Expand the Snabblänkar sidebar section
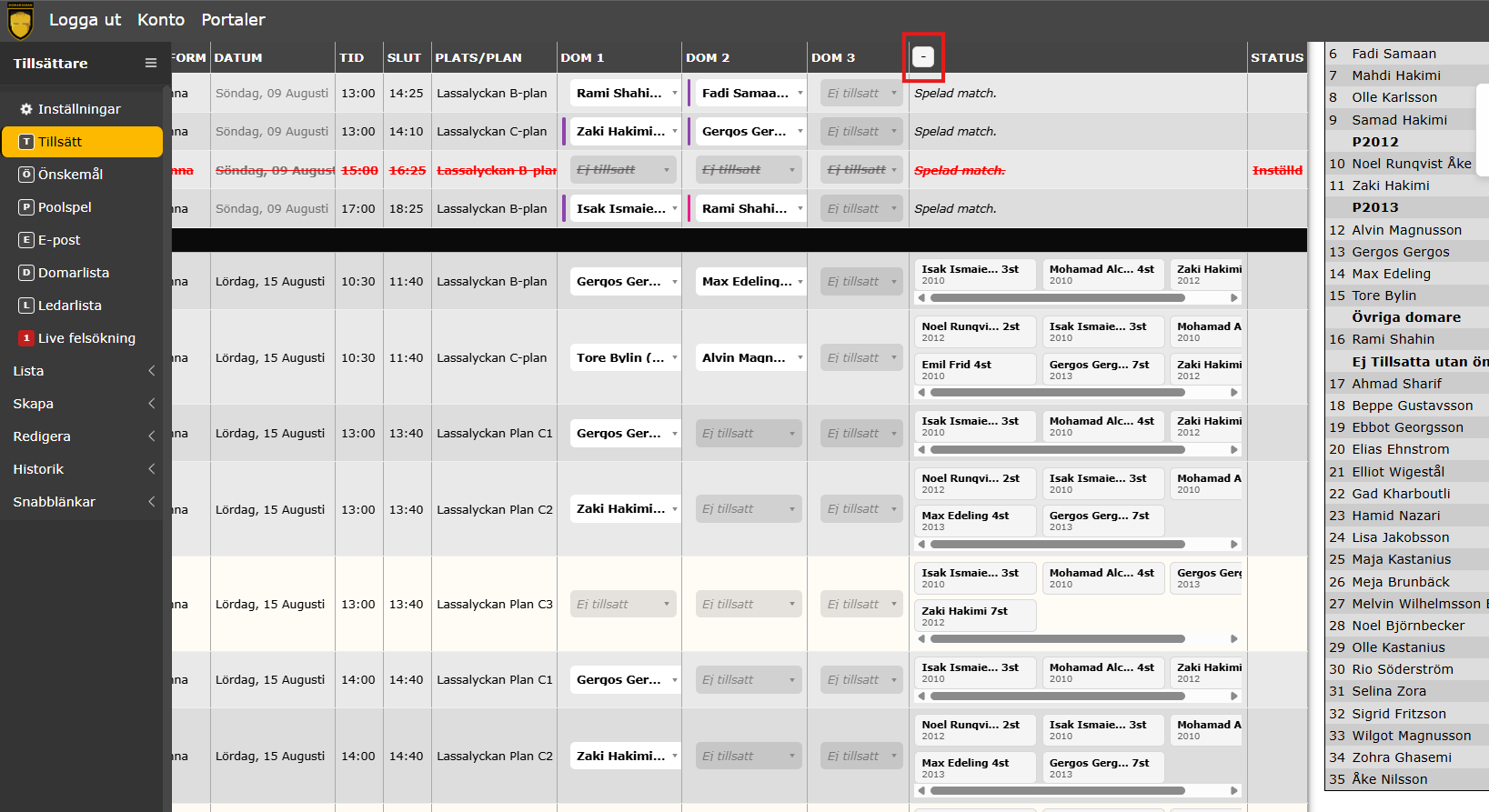The height and width of the screenshot is (812, 1489). coord(82,502)
